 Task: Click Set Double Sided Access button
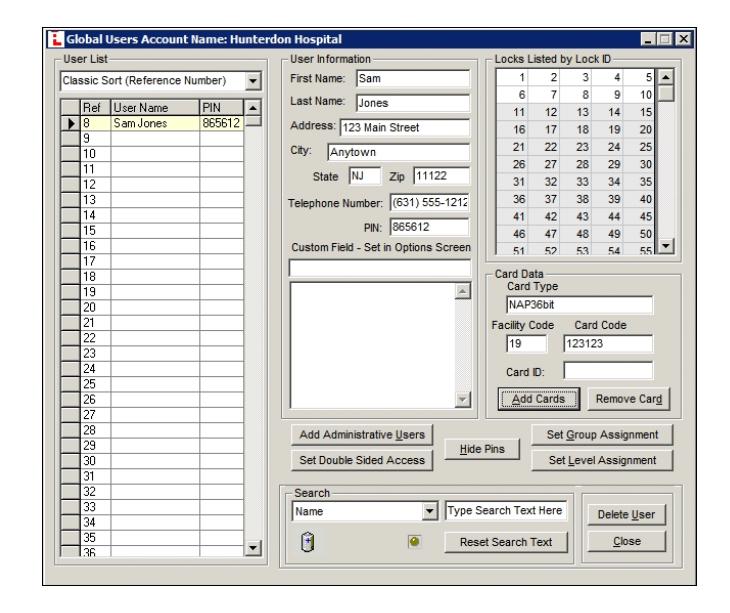362,460
